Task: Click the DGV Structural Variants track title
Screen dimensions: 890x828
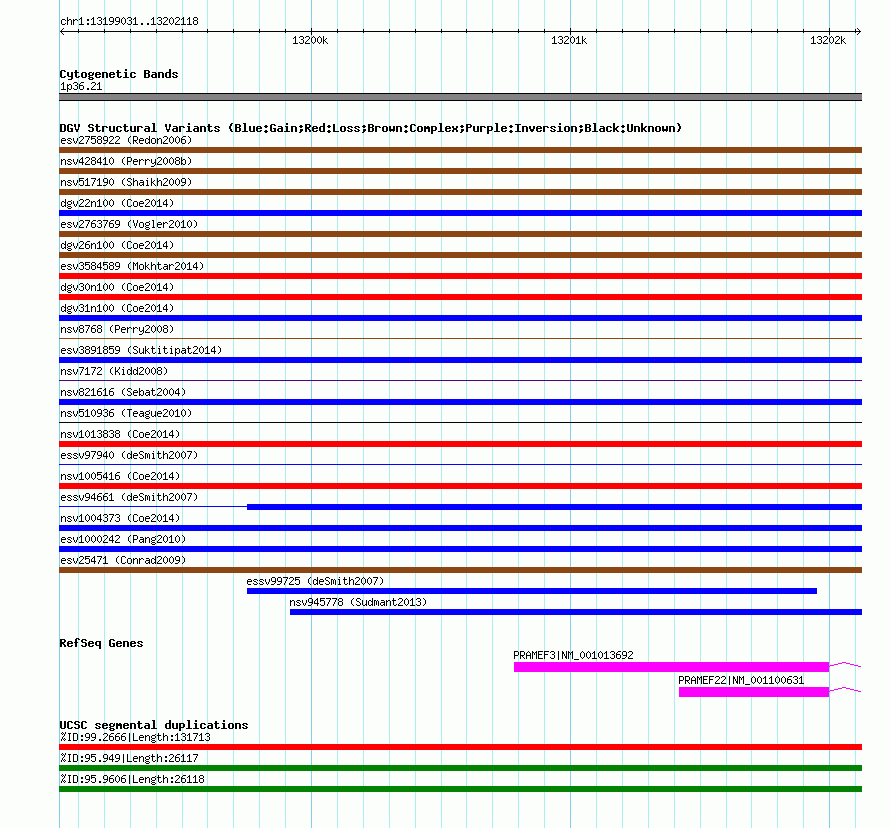Action: click(x=370, y=128)
